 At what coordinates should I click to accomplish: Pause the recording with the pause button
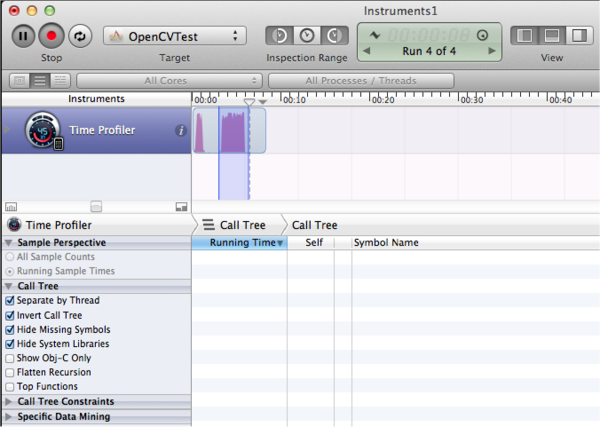(x=23, y=36)
